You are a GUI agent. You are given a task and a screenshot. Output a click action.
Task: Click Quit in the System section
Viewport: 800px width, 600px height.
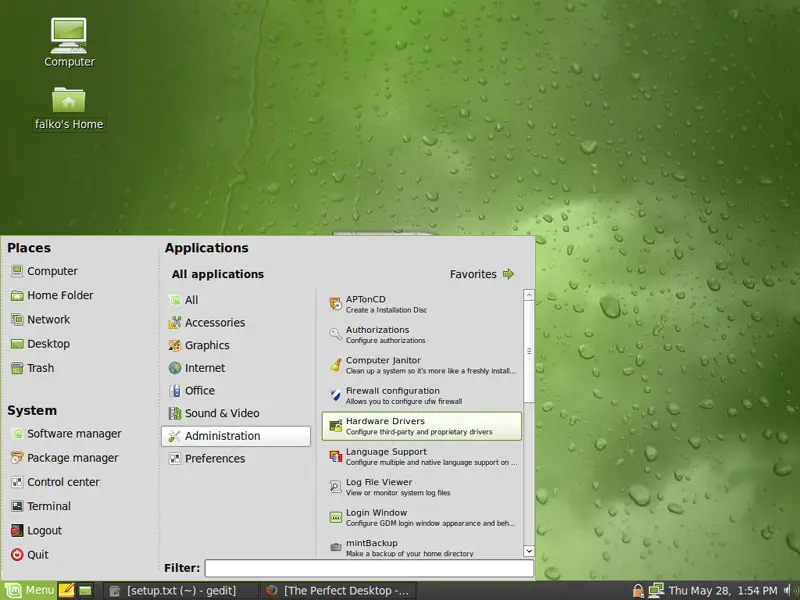pyautogui.click(x=37, y=555)
